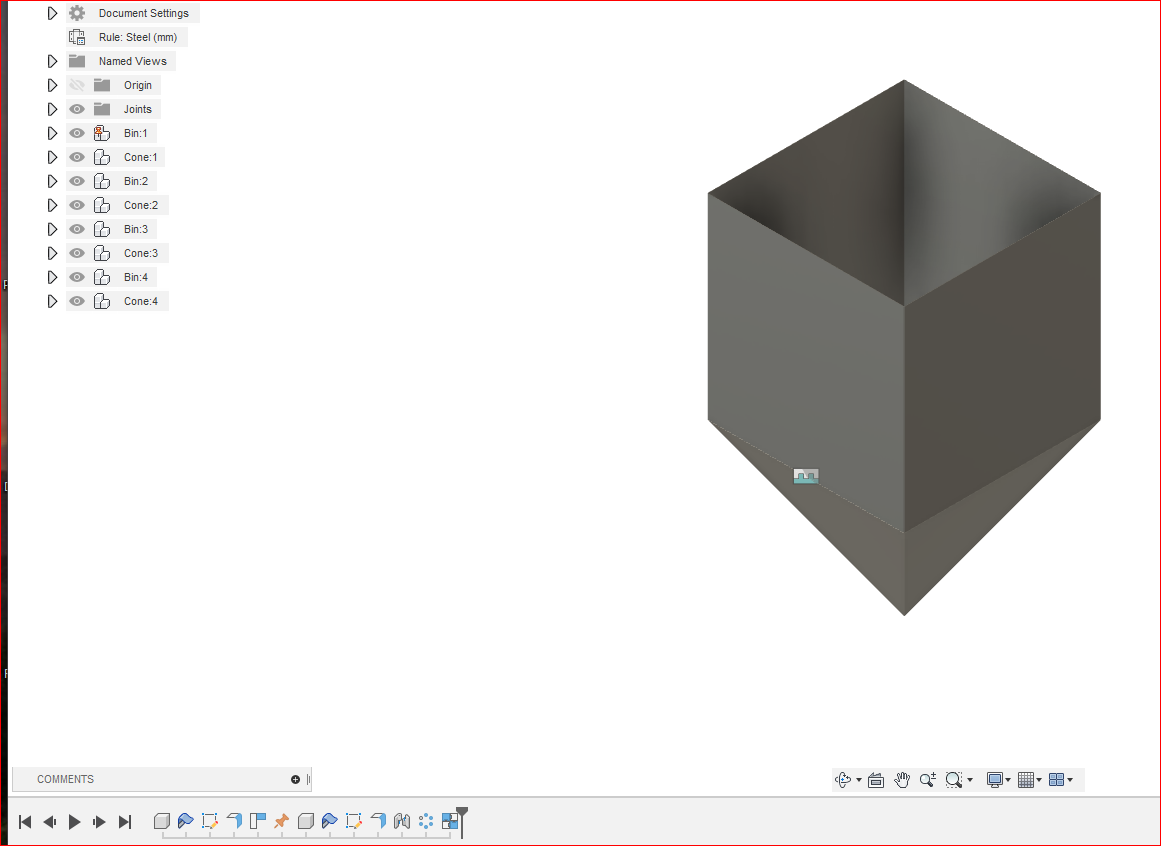
Task: Open the Orbit type dropdown arrow
Action: [x=858, y=780]
